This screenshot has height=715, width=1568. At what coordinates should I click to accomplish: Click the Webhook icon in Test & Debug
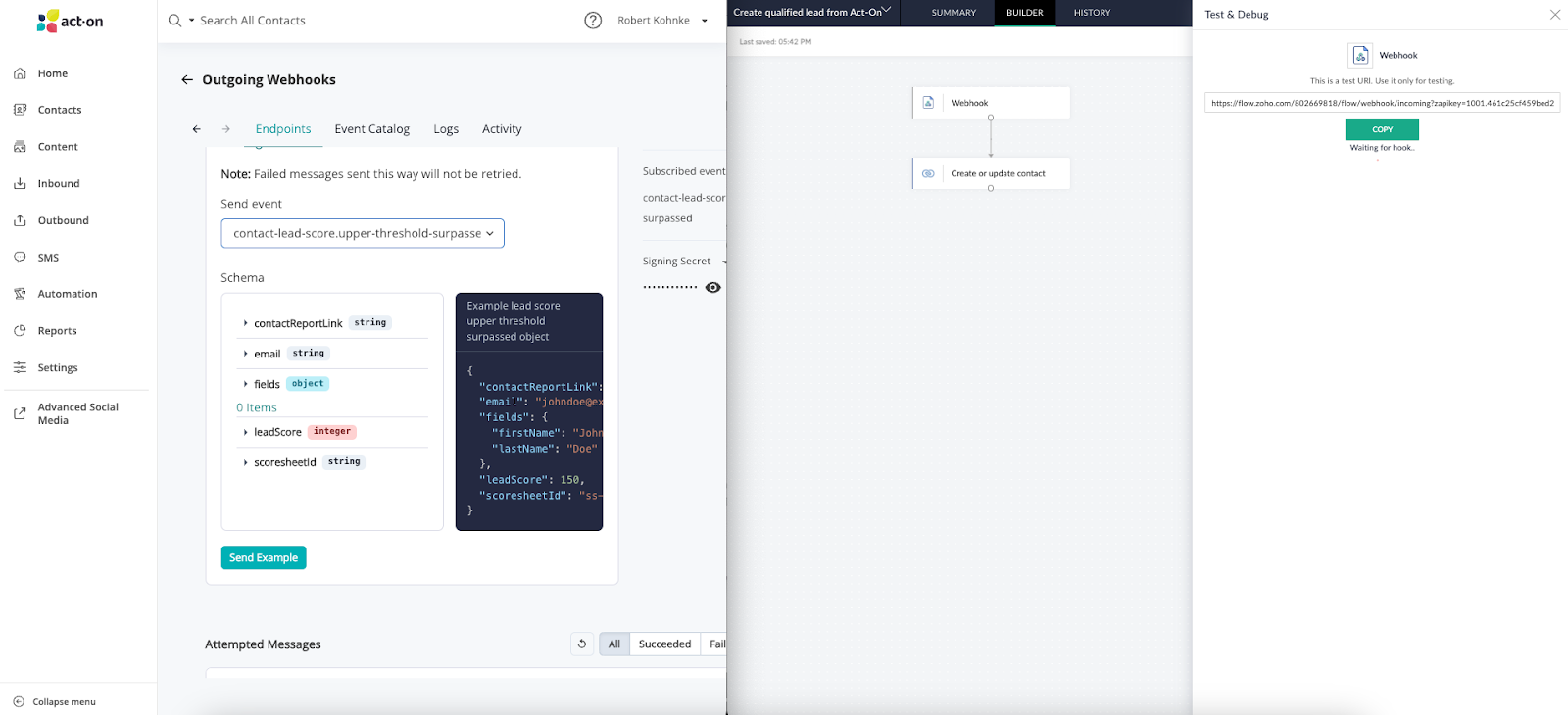(1360, 55)
